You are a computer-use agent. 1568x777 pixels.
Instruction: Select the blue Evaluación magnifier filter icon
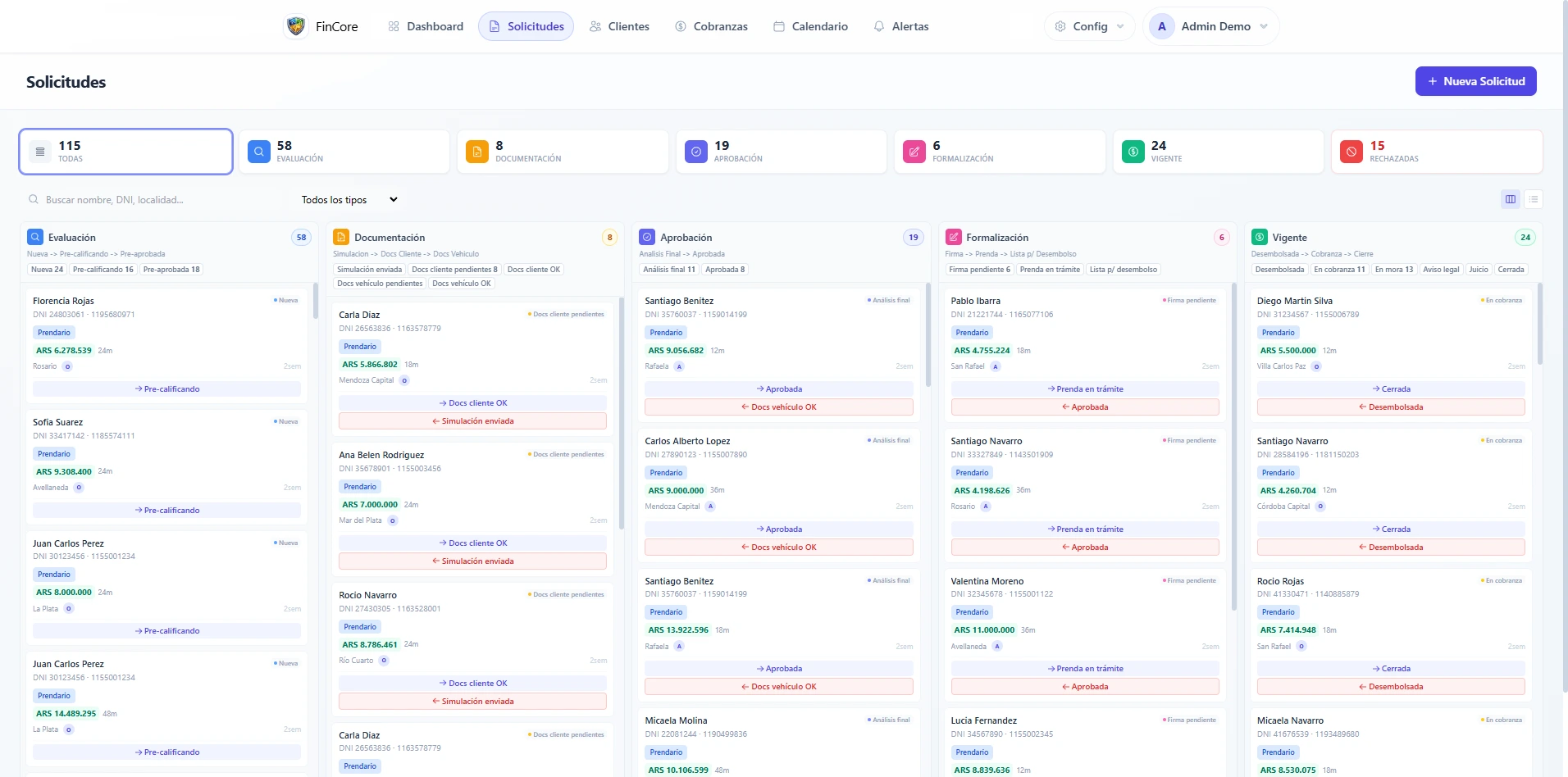point(259,152)
